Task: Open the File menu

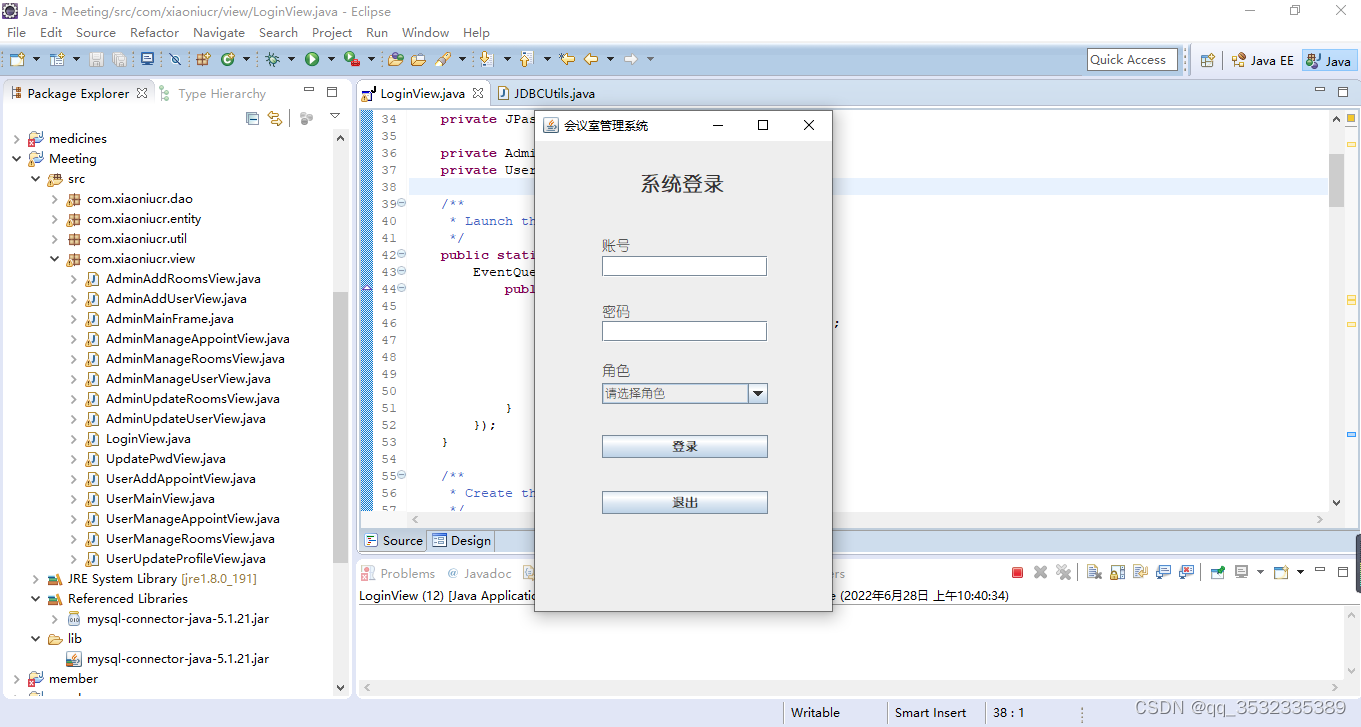Action: pos(16,33)
